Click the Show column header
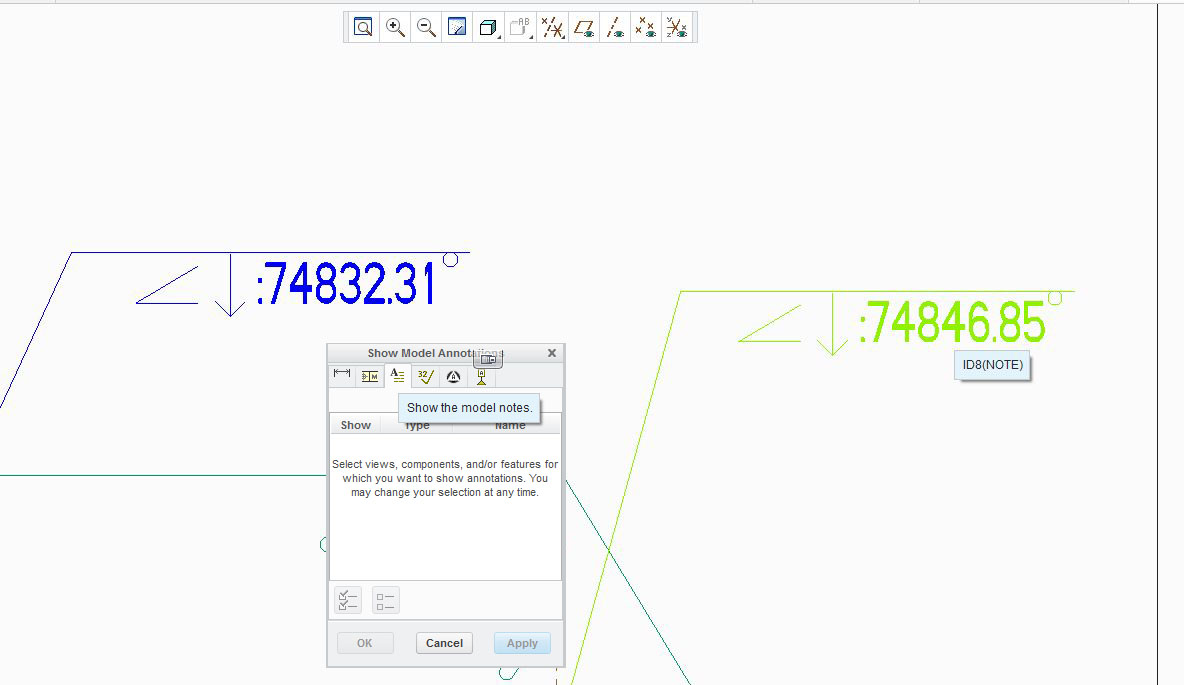Viewport: 1184px width, 685px height. [356, 425]
